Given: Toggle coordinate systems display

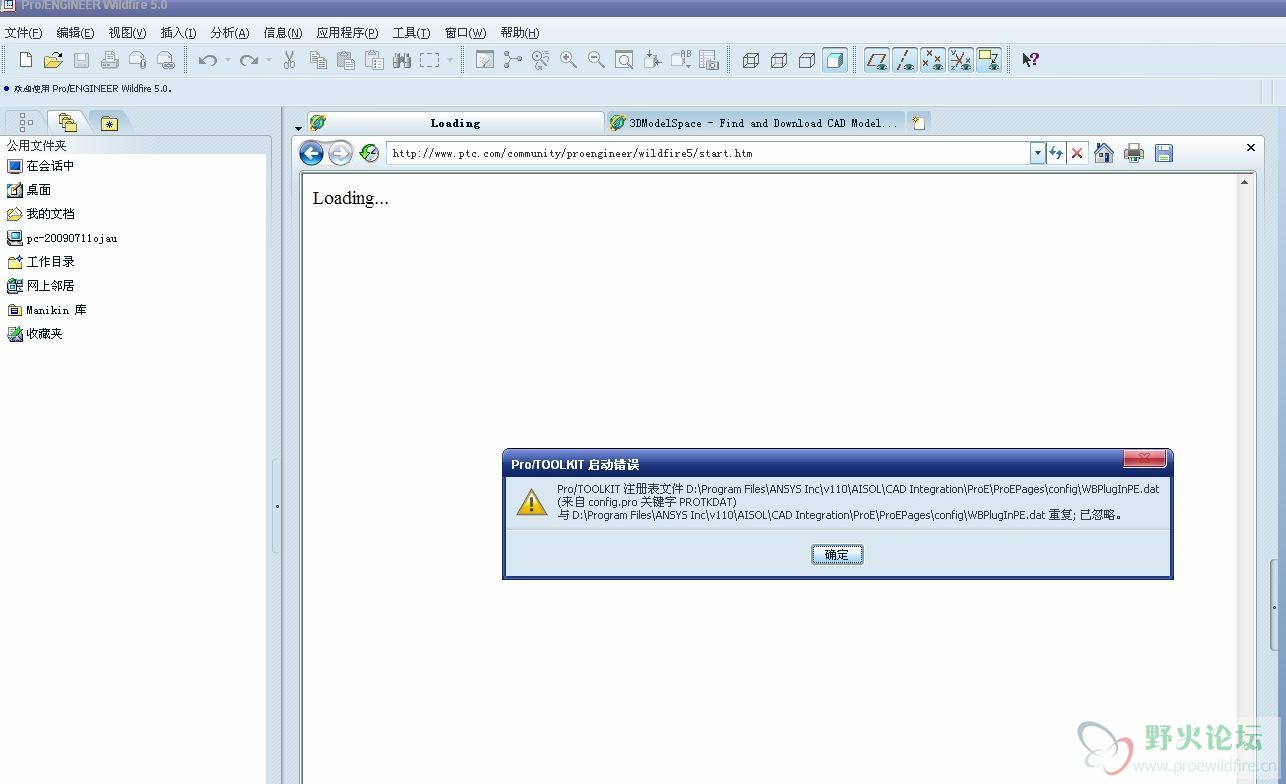Looking at the screenshot, I should coord(961,60).
